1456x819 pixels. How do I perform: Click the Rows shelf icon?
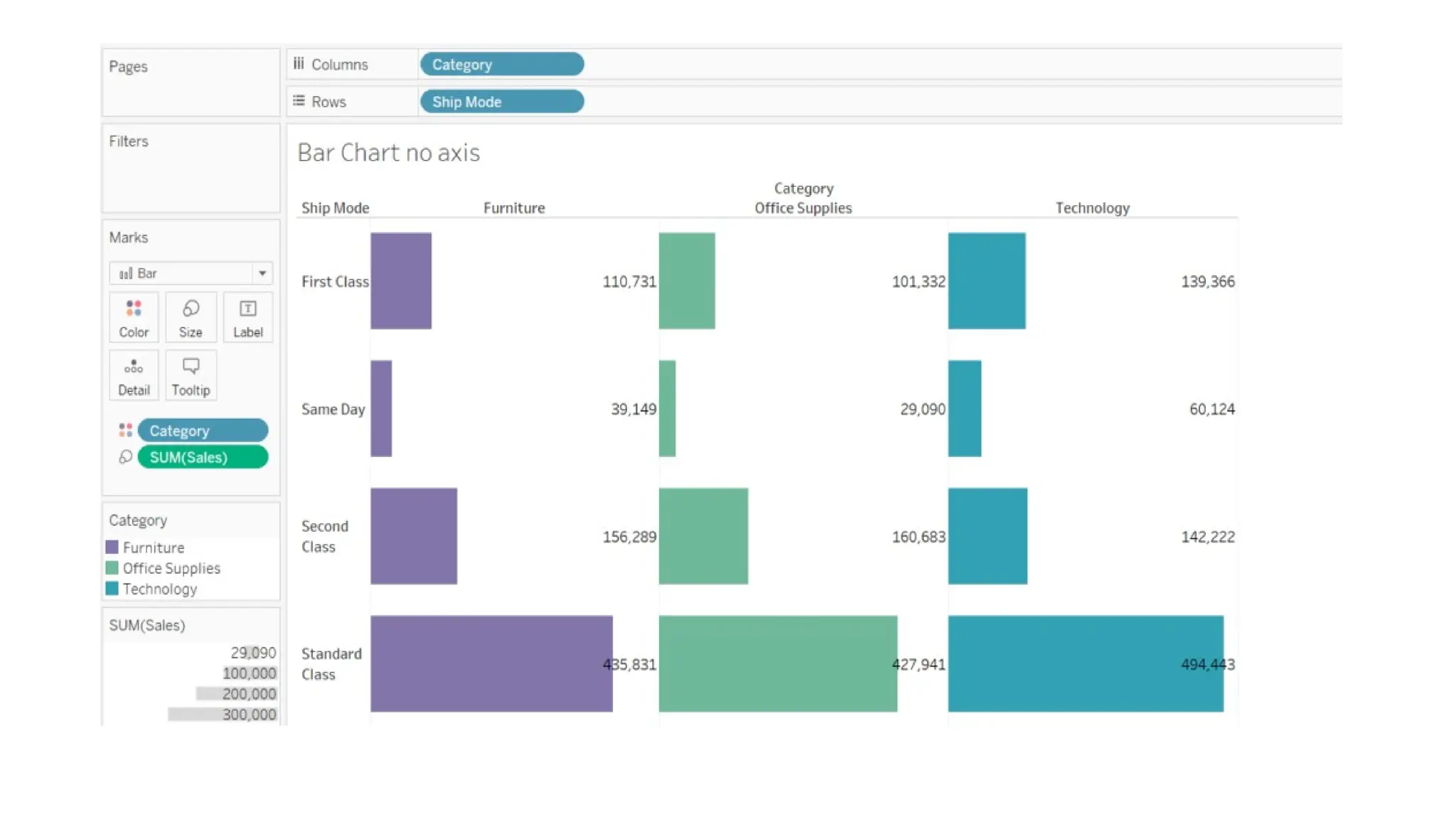[299, 101]
